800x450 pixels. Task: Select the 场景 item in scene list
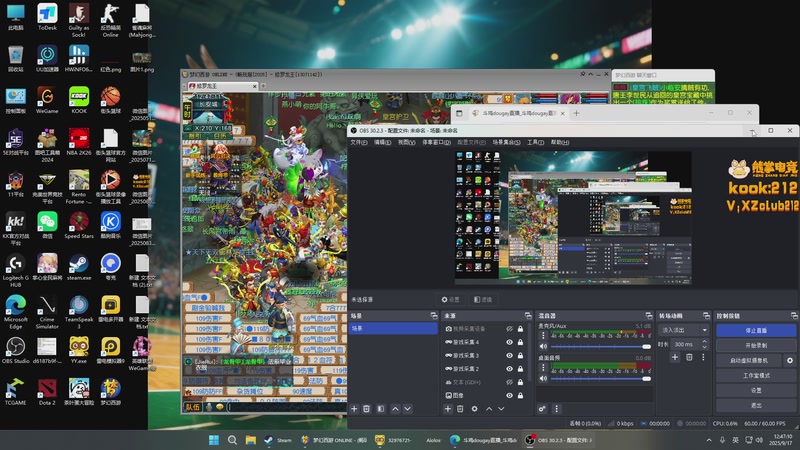[x=393, y=329]
